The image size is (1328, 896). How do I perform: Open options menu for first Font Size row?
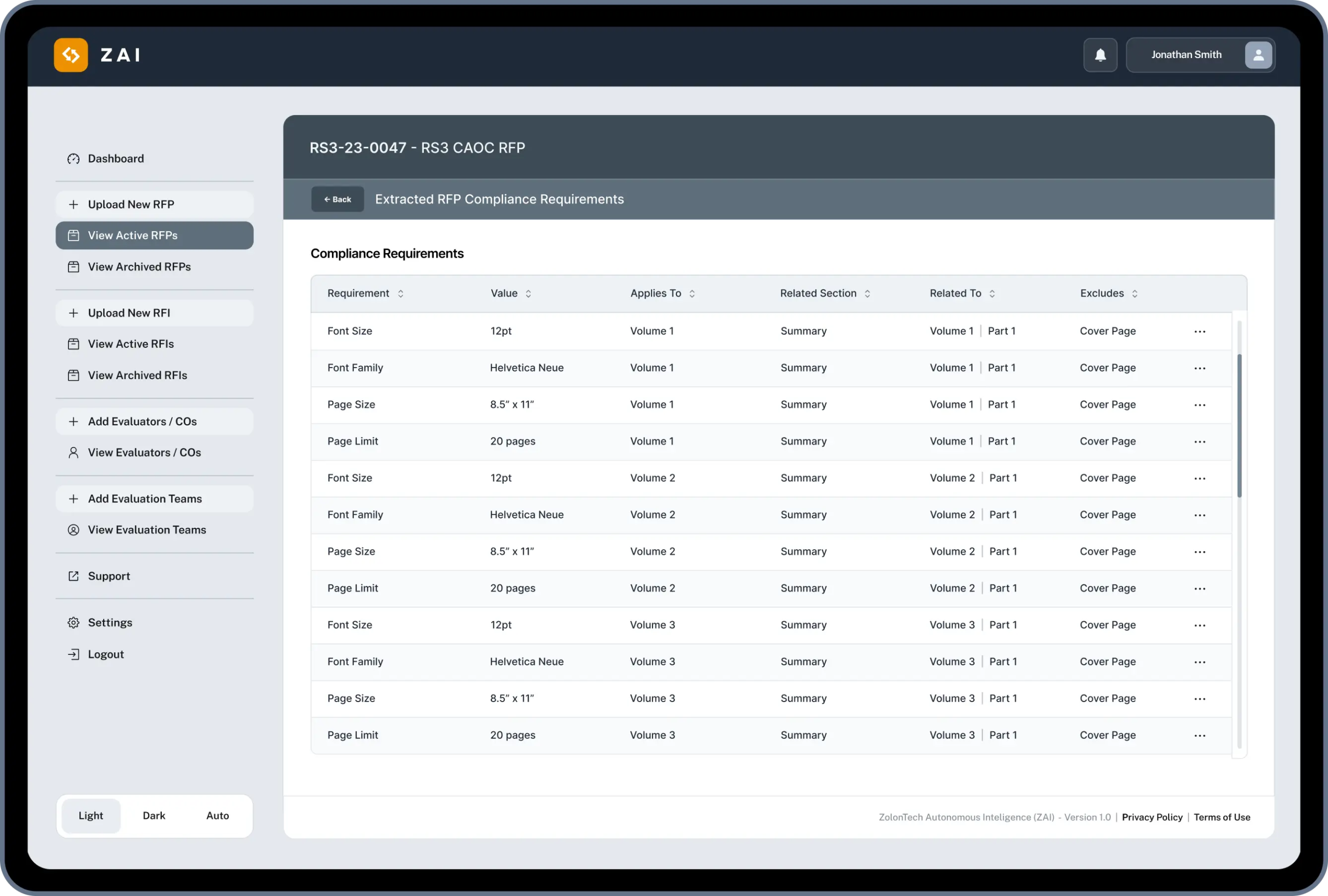[x=1199, y=332]
